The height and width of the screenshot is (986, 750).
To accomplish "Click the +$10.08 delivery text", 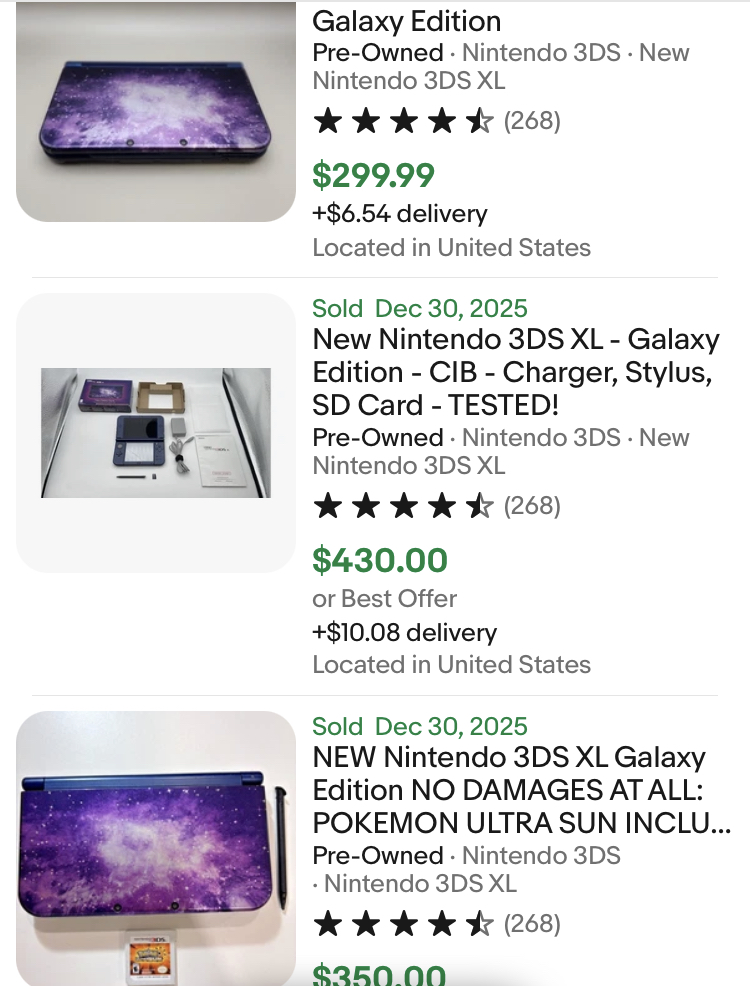I will click(x=405, y=633).
